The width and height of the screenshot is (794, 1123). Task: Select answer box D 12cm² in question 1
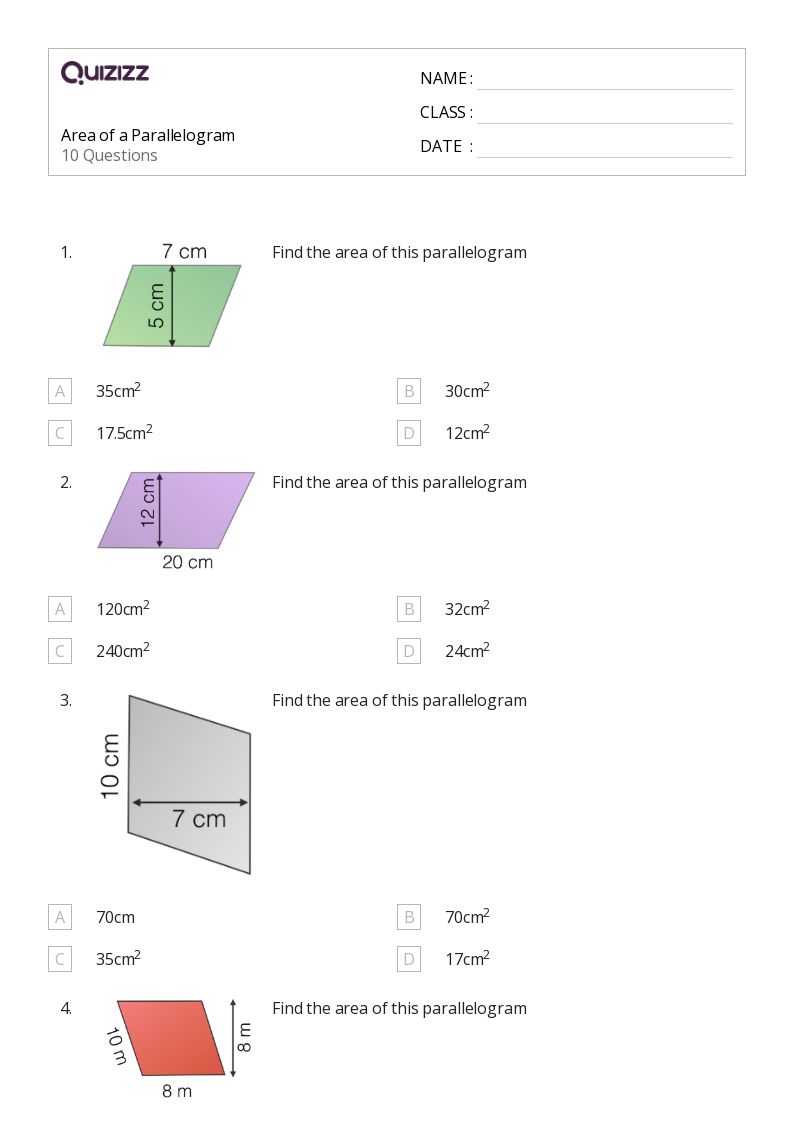[x=409, y=433]
